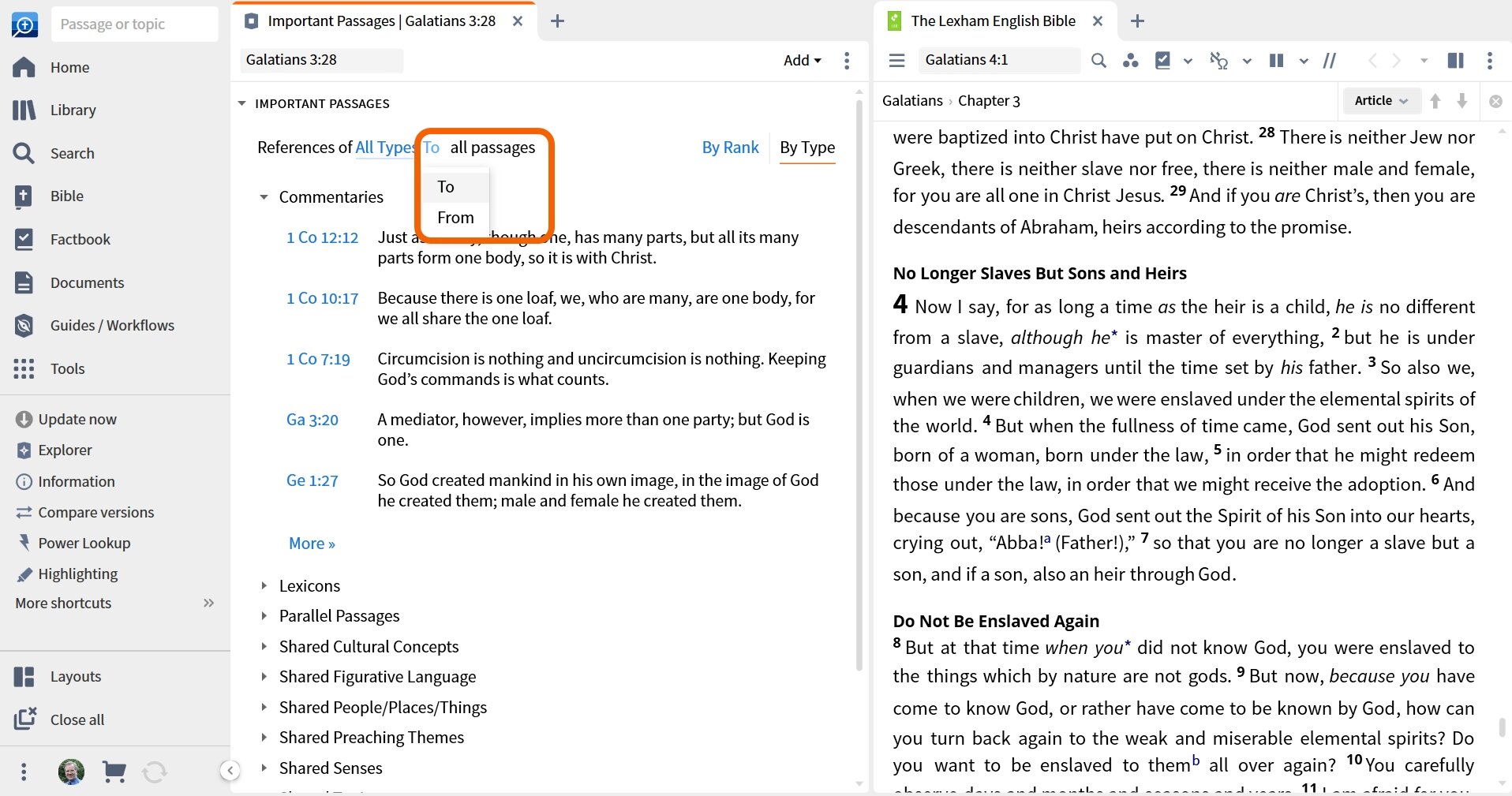Expand Shared People/Places/Things group
1512x796 pixels.
264,707
